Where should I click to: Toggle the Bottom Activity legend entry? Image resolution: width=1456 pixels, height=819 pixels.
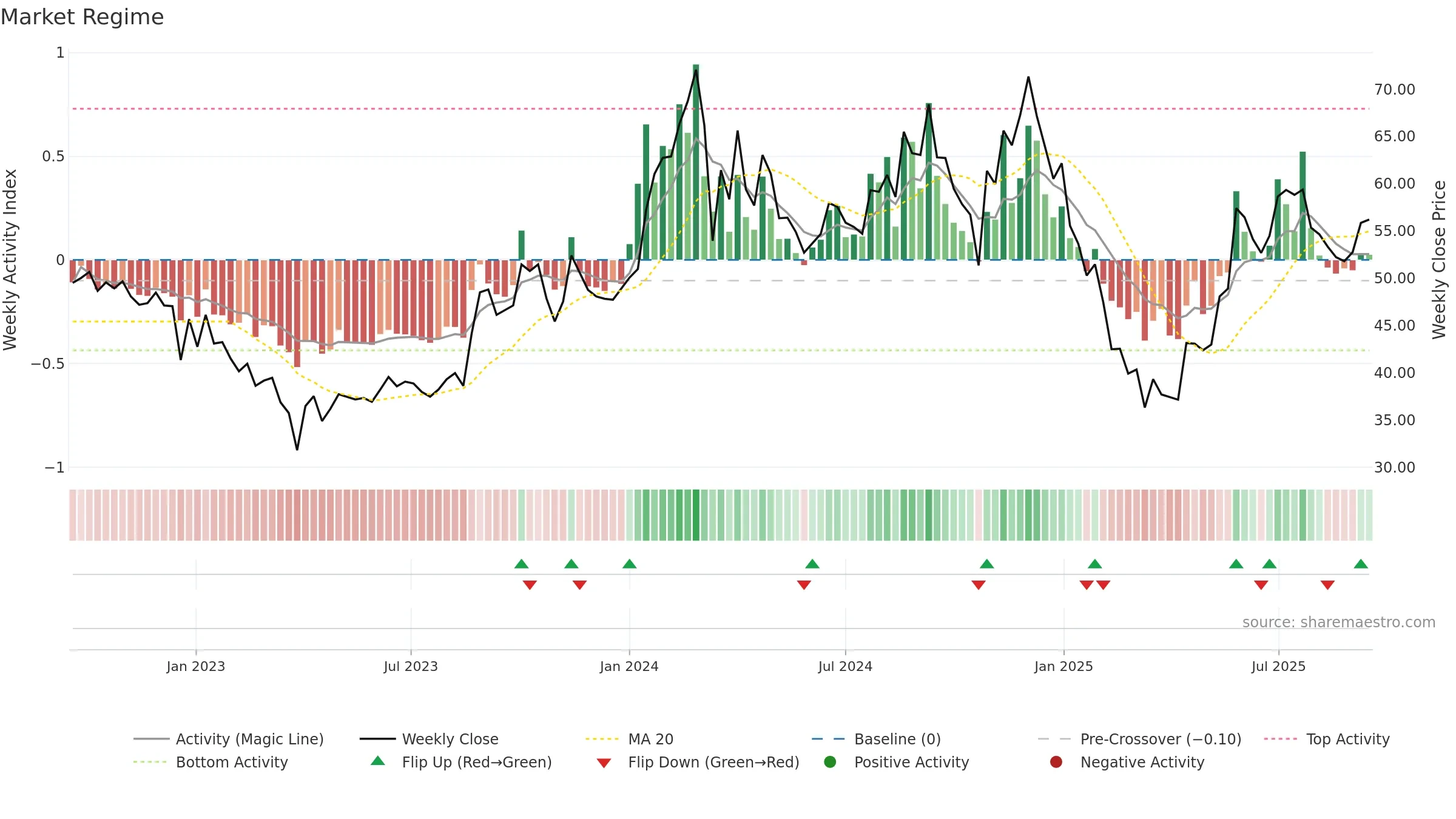click(211, 762)
